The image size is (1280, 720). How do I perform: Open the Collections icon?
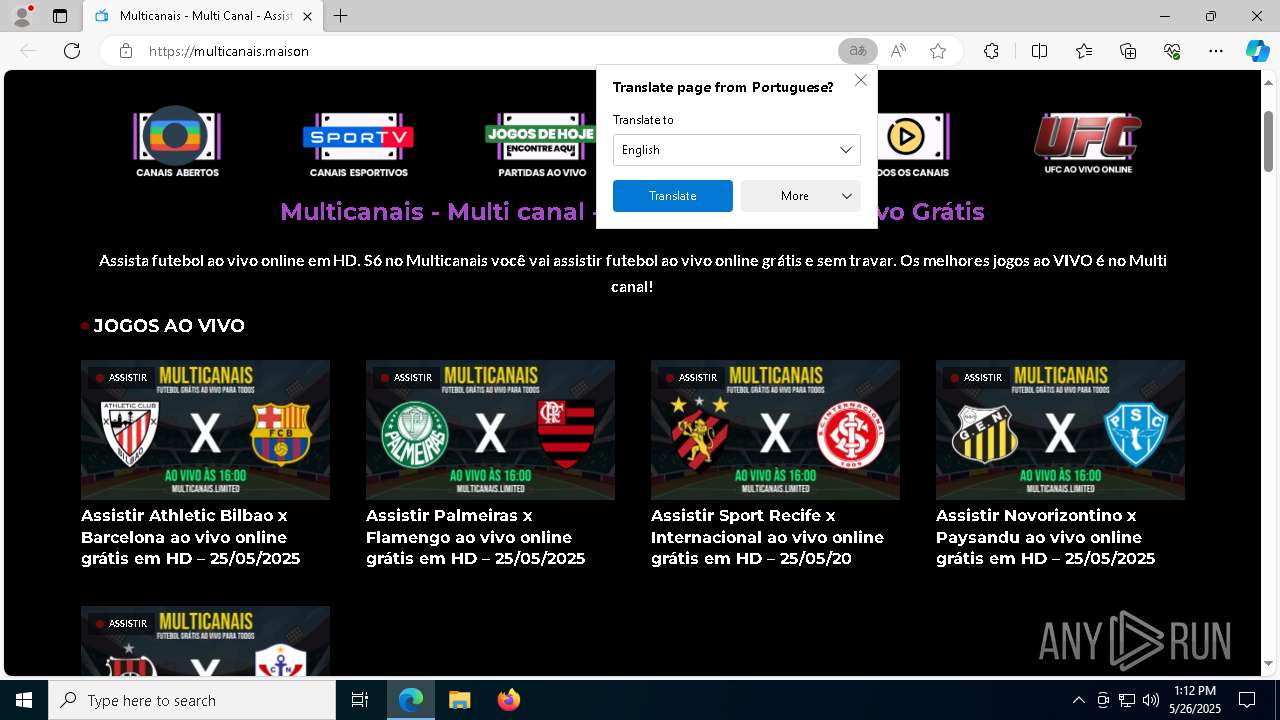click(x=1128, y=51)
